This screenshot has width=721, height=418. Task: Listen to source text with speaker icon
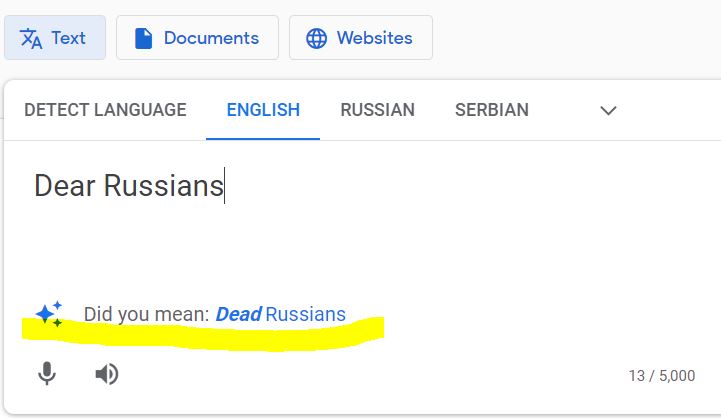point(107,374)
